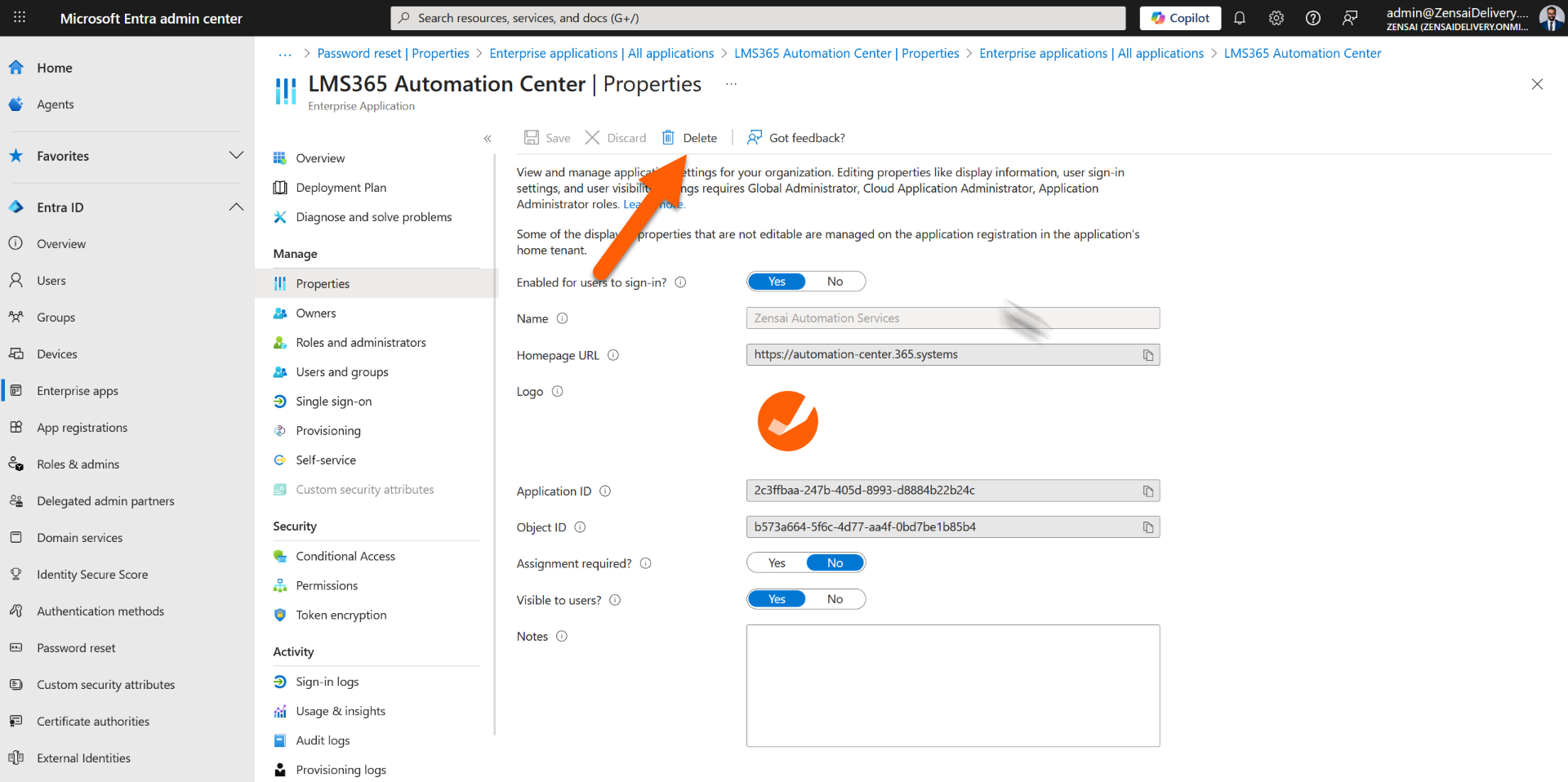This screenshot has width=1568, height=782.
Task: Expand the Favorites section chevron
Action: click(x=236, y=155)
